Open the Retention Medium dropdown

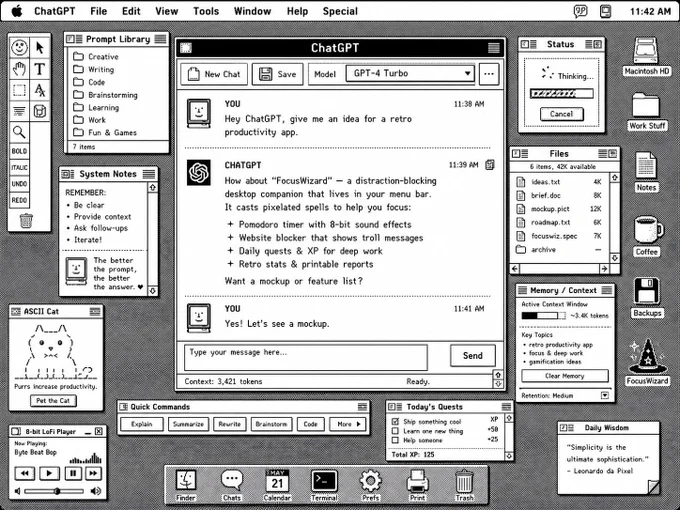[605, 395]
